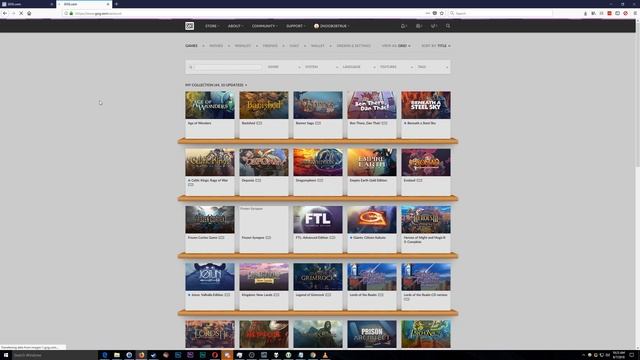This screenshot has height=360, width=640.
Task: Open the TAGS filter dropdown
Action: click(x=433, y=67)
